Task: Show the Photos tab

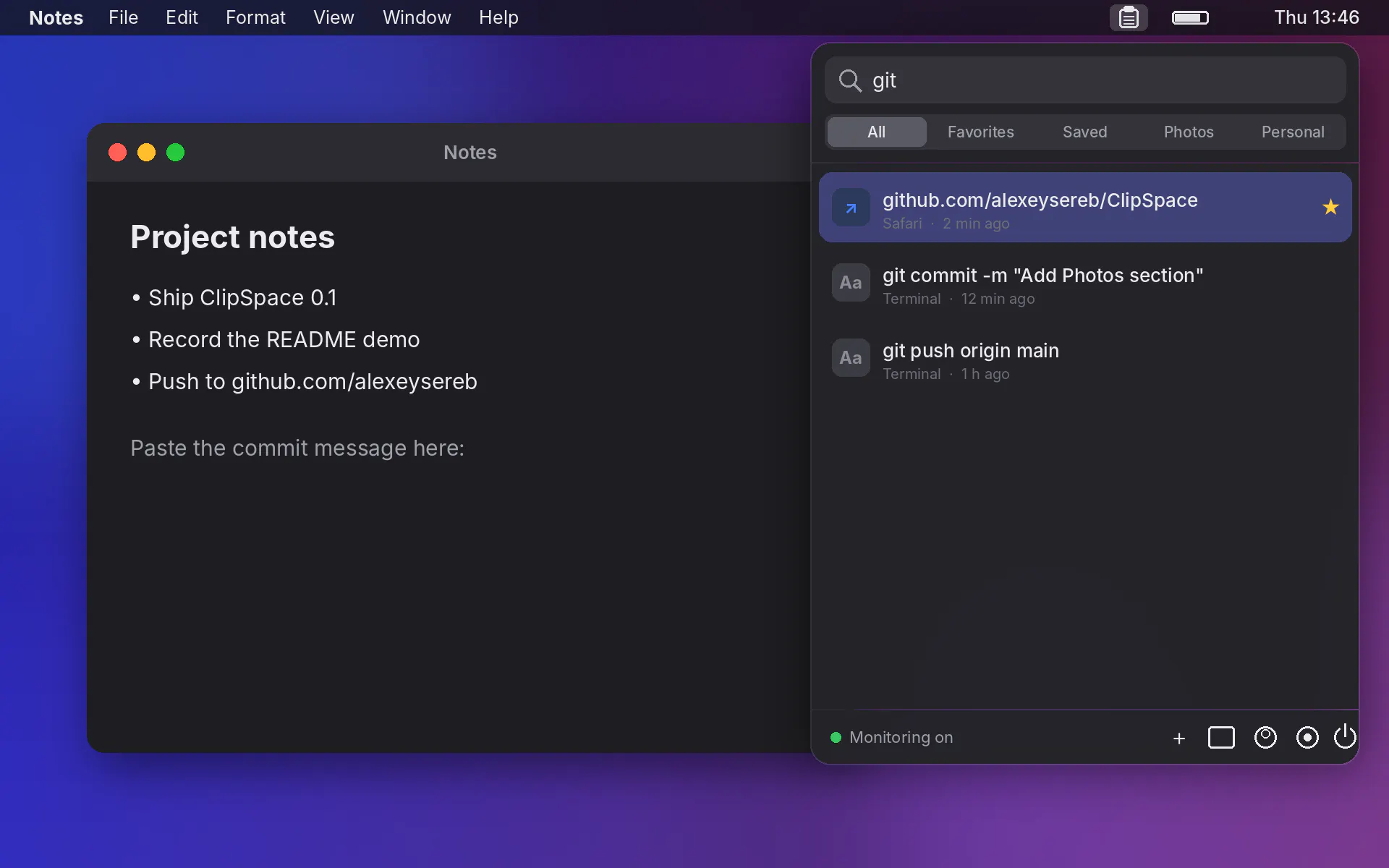Action: tap(1189, 132)
